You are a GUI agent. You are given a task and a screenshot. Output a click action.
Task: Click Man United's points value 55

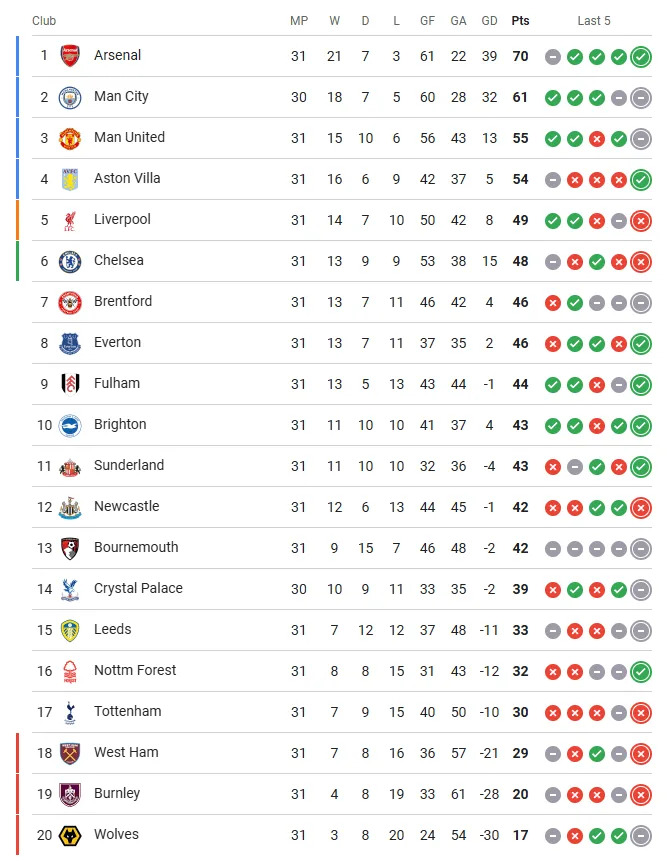tap(520, 138)
